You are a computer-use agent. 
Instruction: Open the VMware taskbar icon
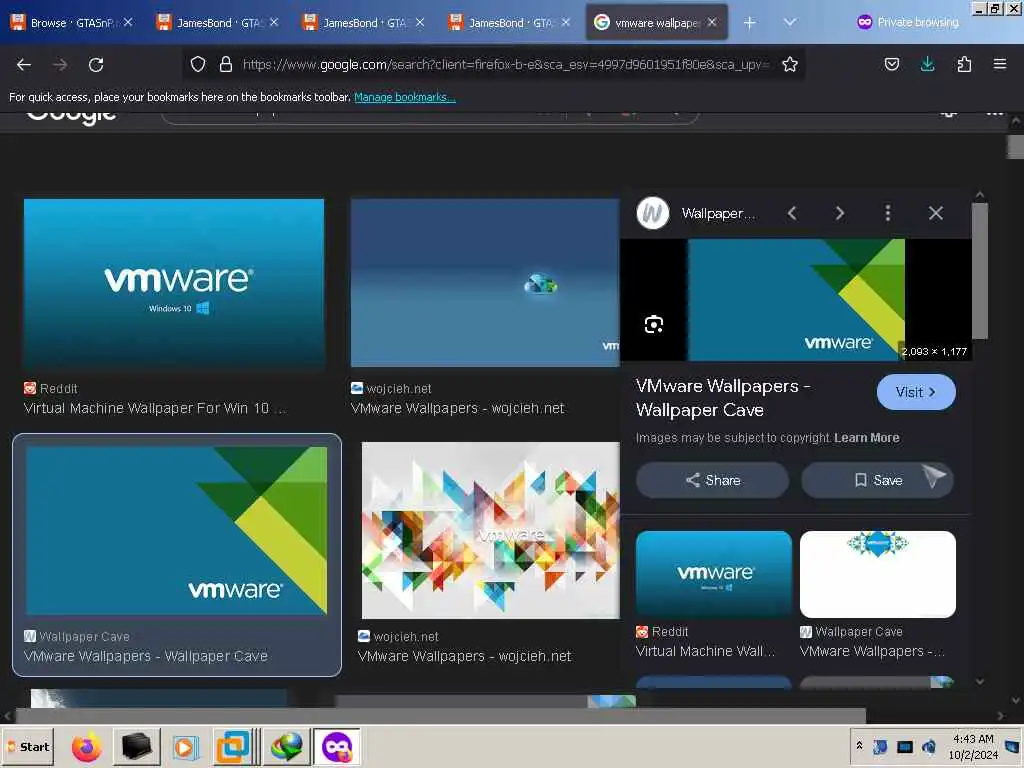click(x=234, y=746)
